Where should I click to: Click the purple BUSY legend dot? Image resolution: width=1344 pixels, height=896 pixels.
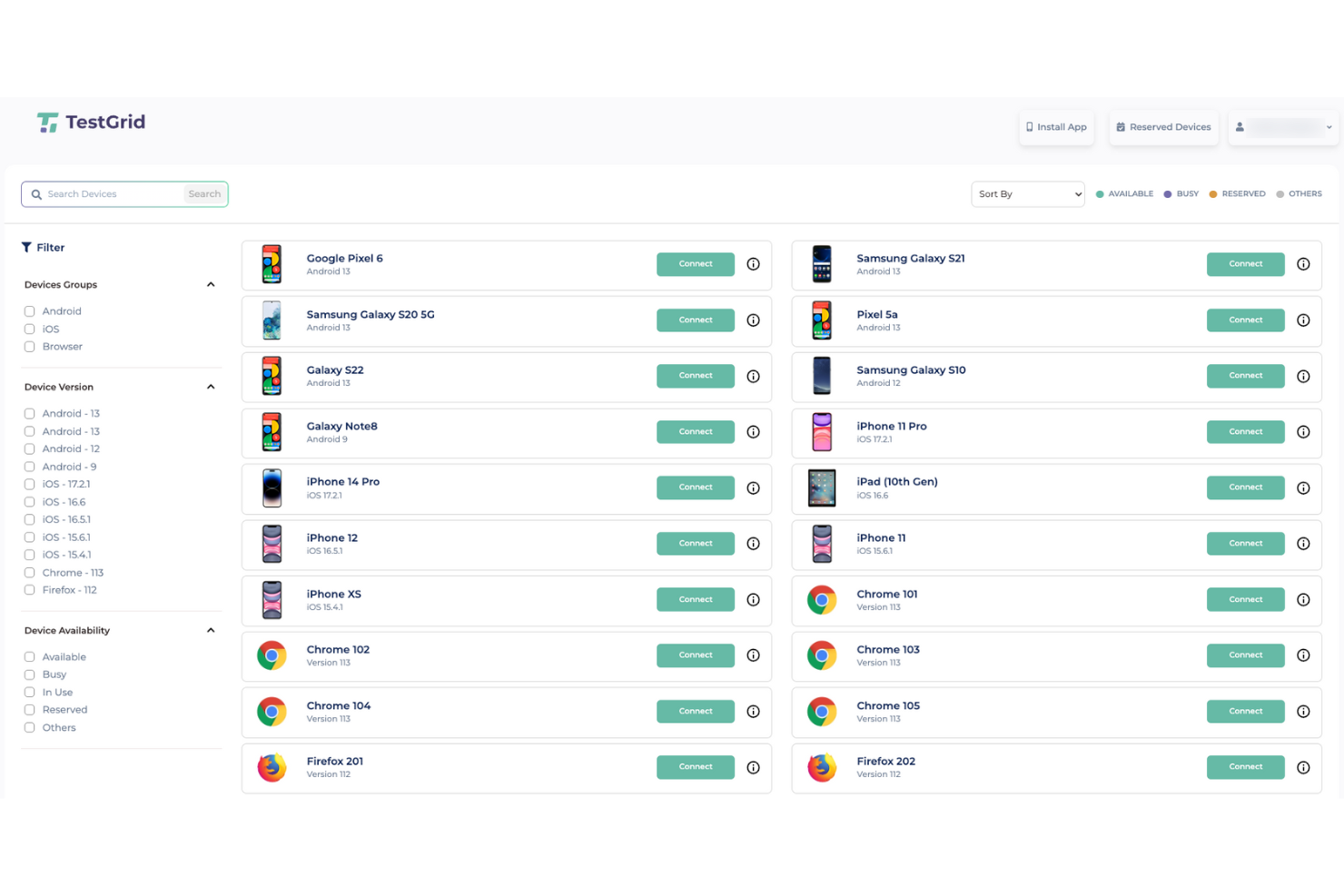coord(1168,194)
